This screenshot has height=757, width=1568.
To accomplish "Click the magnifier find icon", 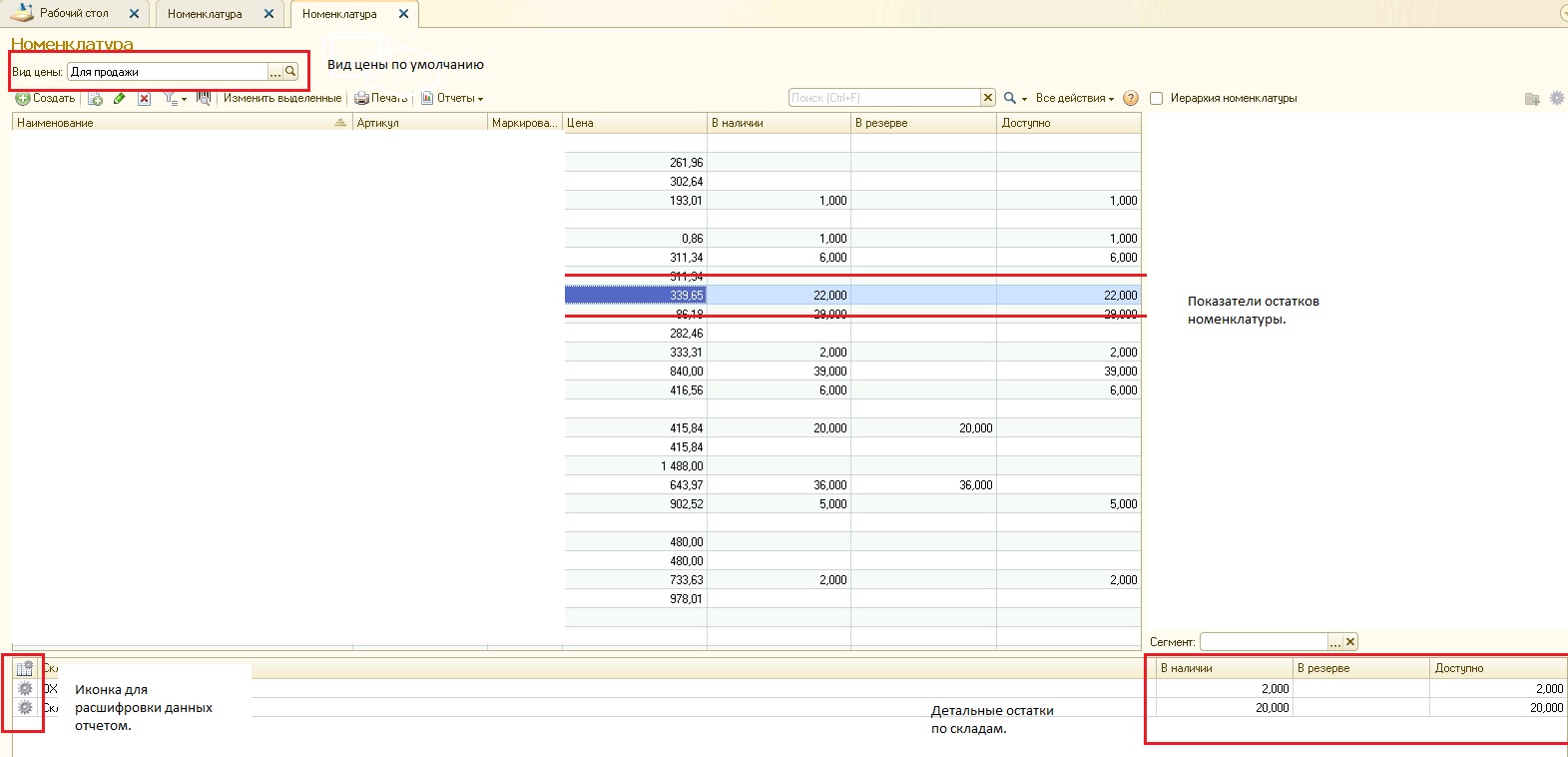I will 1010,98.
